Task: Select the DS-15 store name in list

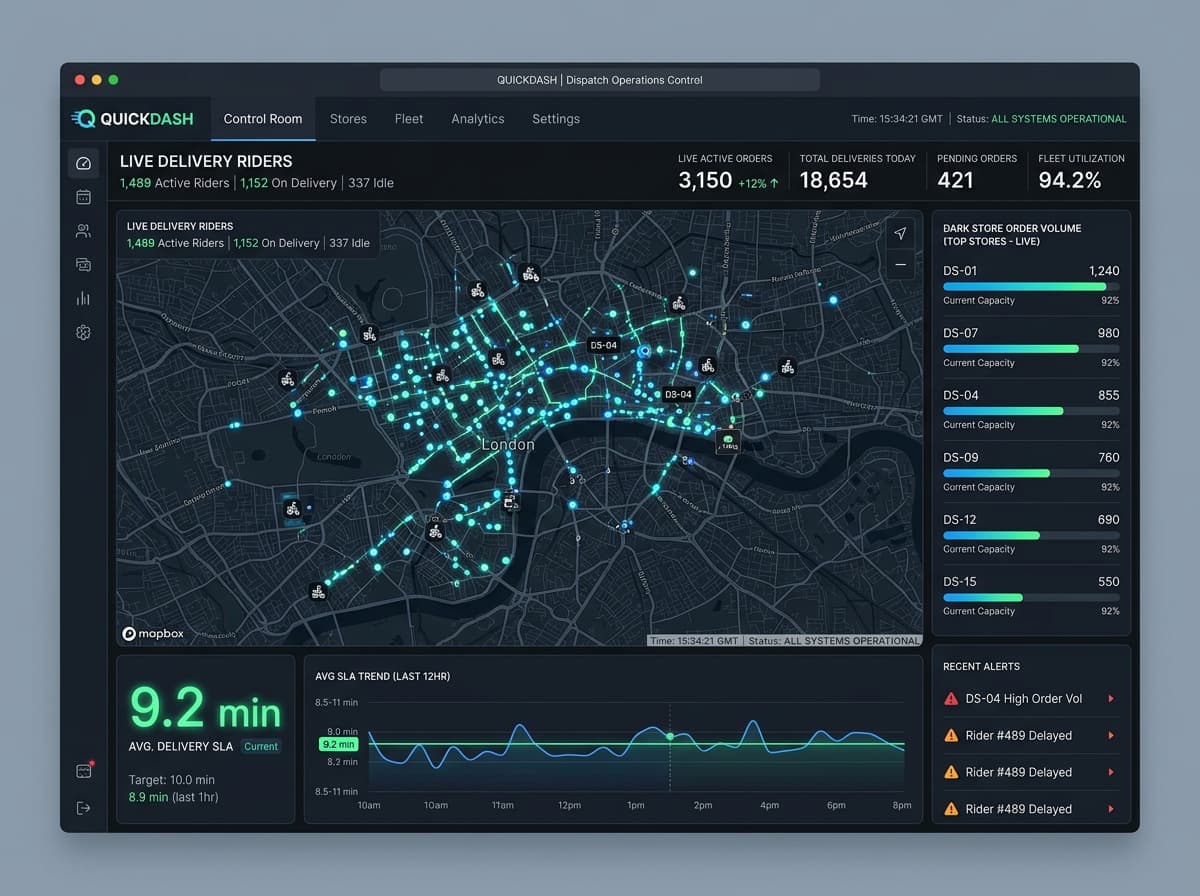Action: click(x=960, y=582)
